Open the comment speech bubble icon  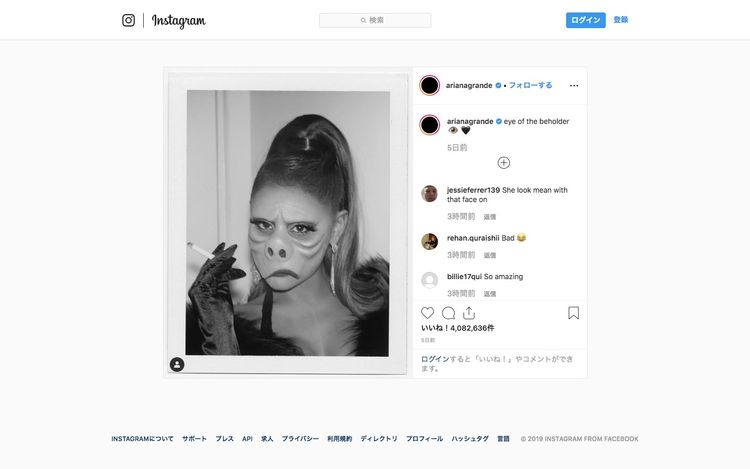[449, 313]
